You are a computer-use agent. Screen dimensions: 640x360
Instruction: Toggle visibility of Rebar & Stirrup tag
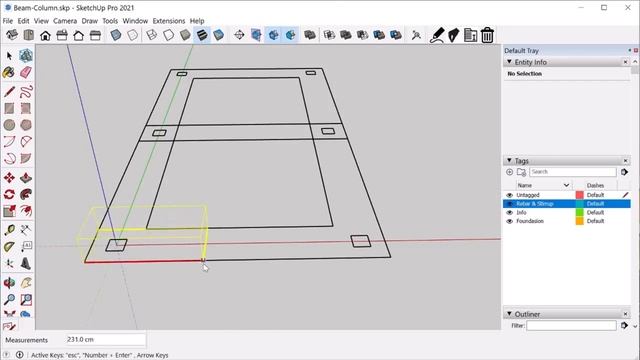pos(509,204)
